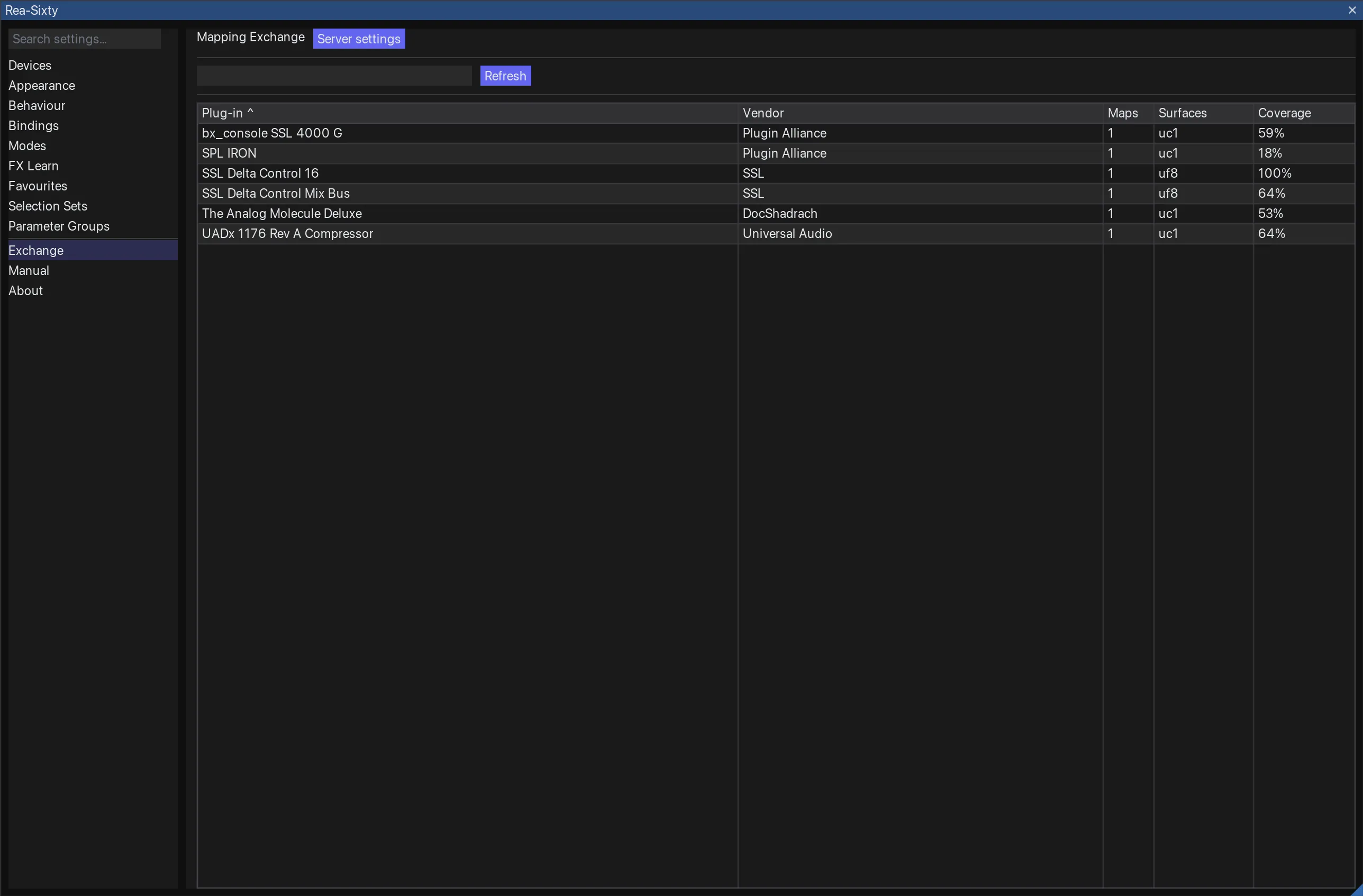Click the 59% coverage value
Image resolution: width=1363 pixels, height=896 pixels.
click(x=1271, y=133)
